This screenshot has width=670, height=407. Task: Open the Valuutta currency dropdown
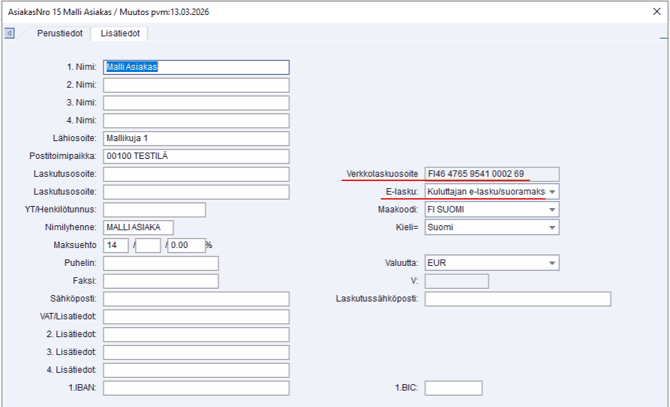coord(553,263)
